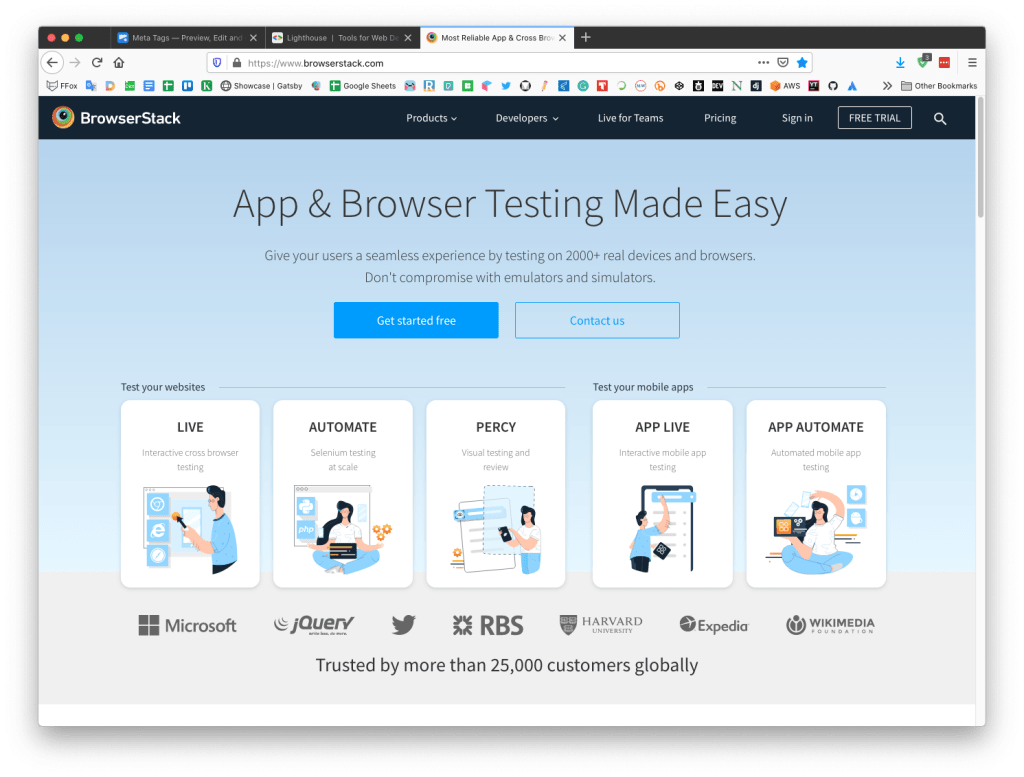Click the padlock site security icon
The image size is (1024, 777).
click(236, 63)
